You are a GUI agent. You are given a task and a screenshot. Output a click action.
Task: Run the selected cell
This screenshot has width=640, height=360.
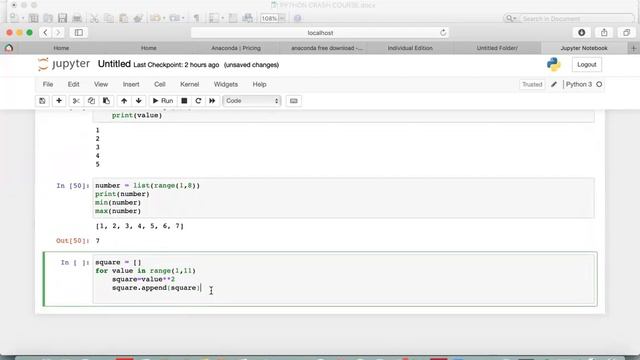pos(163,101)
